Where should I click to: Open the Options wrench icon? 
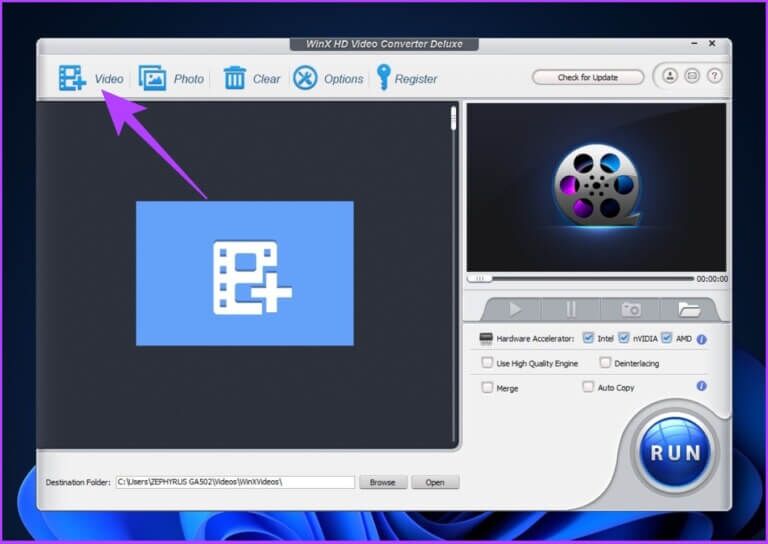tap(305, 78)
